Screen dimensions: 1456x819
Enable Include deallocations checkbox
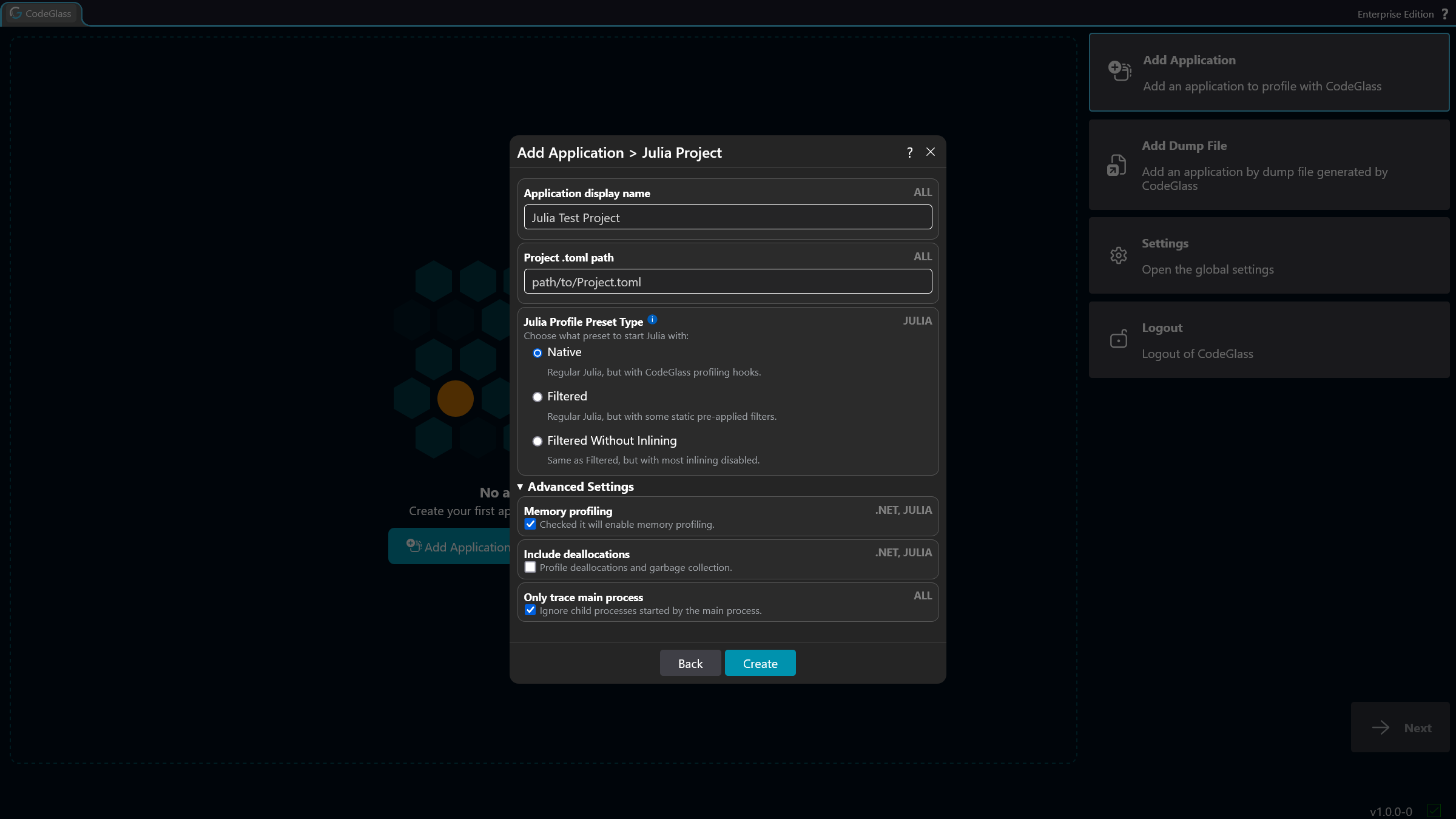coord(530,567)
